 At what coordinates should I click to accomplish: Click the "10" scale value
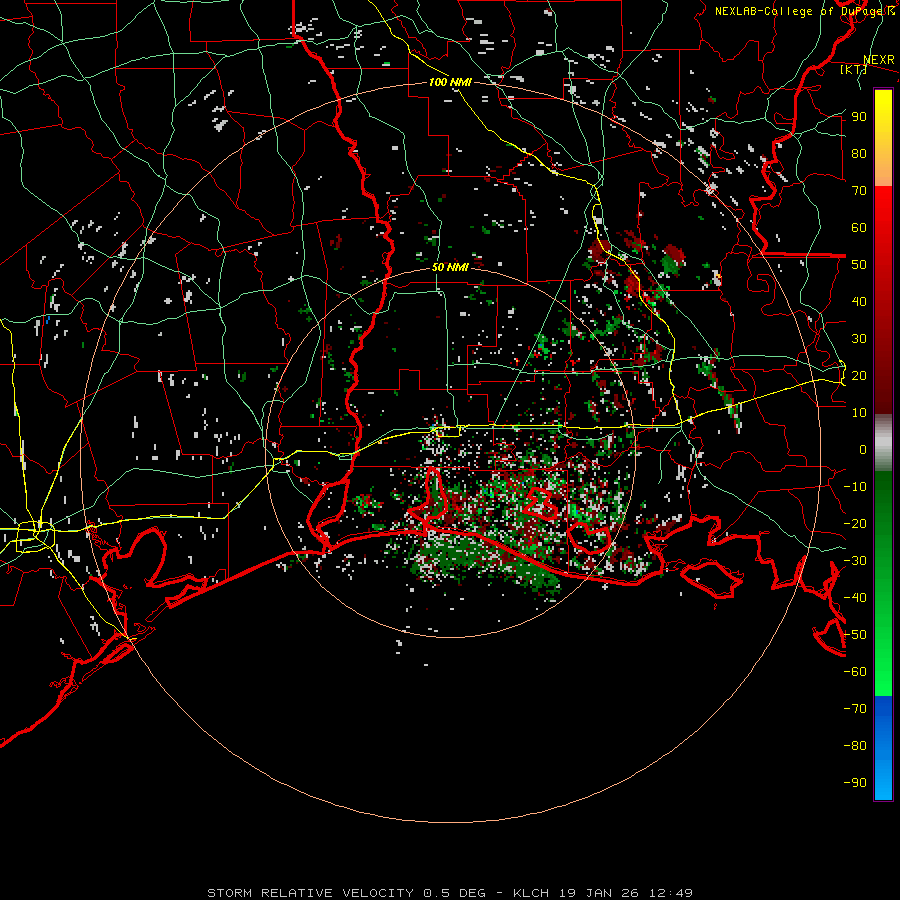pos(859,413)
